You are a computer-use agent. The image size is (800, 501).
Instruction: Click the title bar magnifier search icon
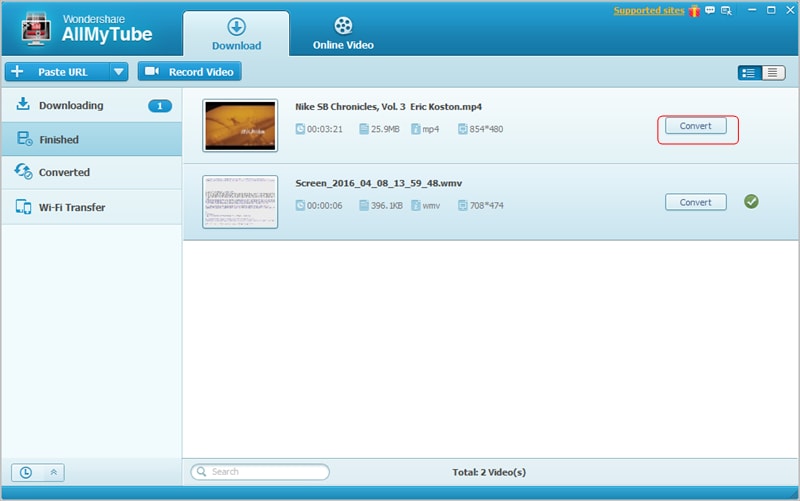[726, 10]
